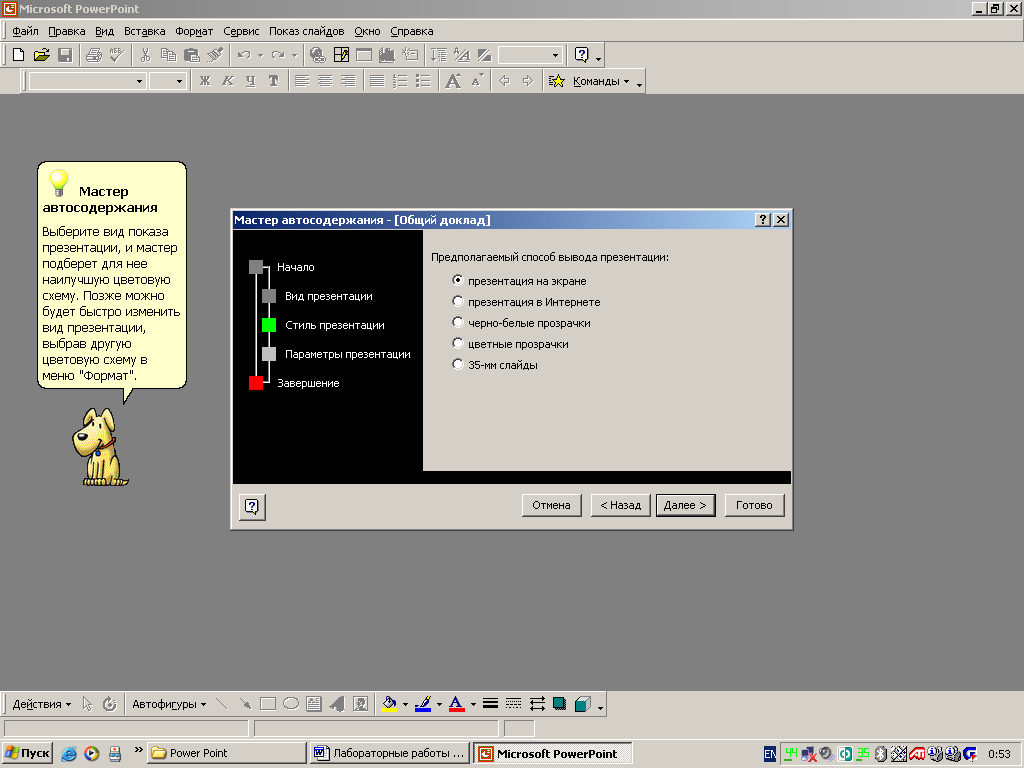The height and width of the screenshot is (768, 1024).
Task: Switch to 'Лабораторные работы' Word taskbar item
Action: pos(389,753)
